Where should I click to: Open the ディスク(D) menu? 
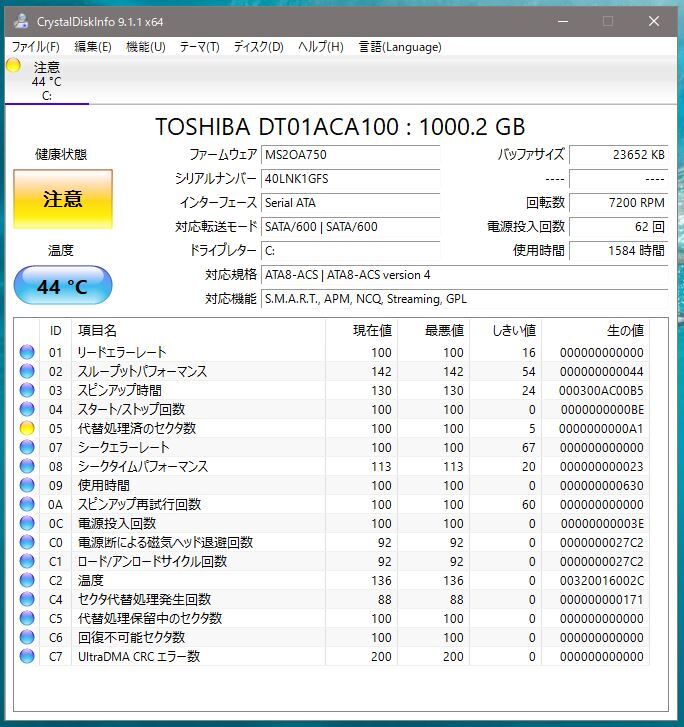pos(258,47)
